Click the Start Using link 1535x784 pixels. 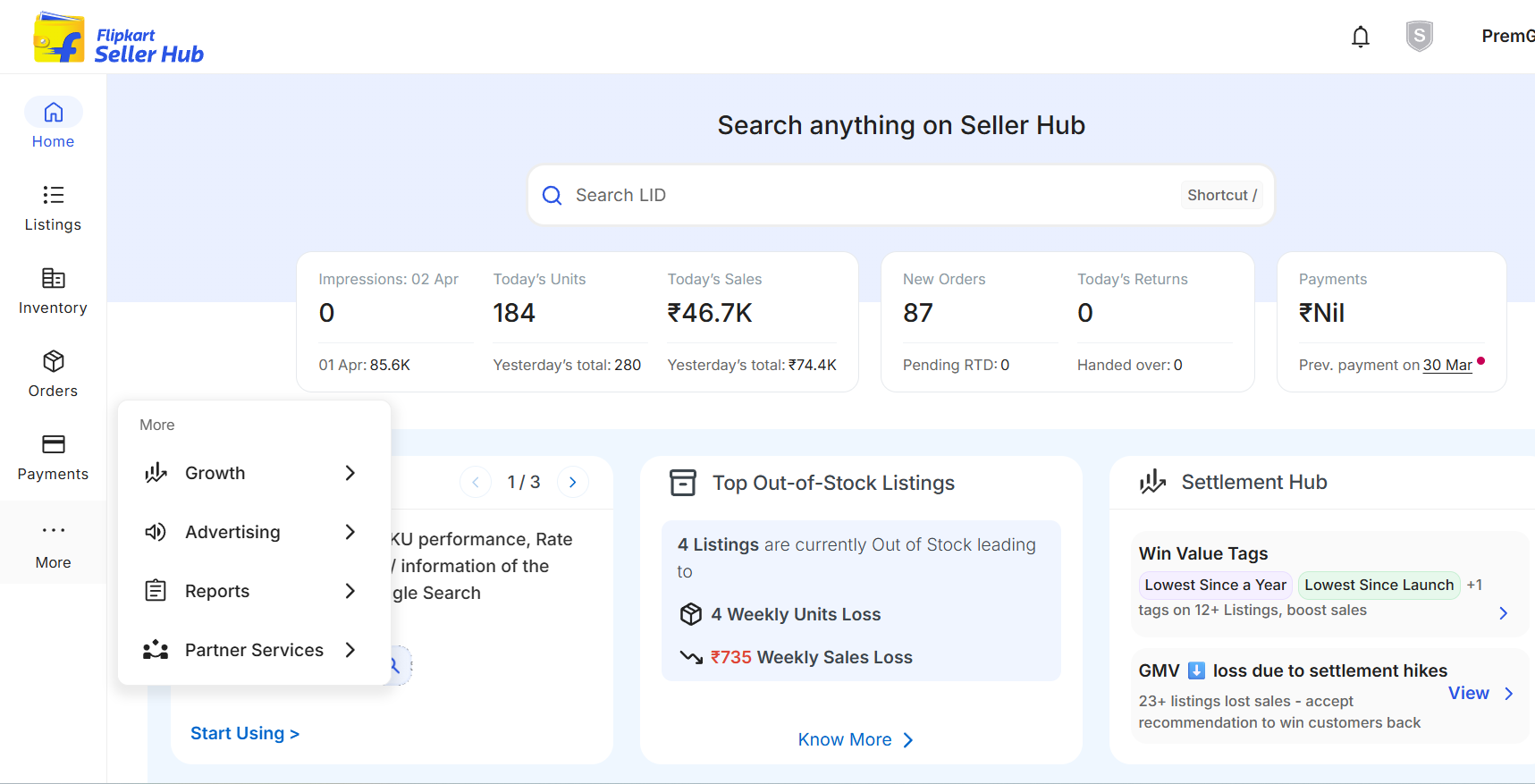244,733
